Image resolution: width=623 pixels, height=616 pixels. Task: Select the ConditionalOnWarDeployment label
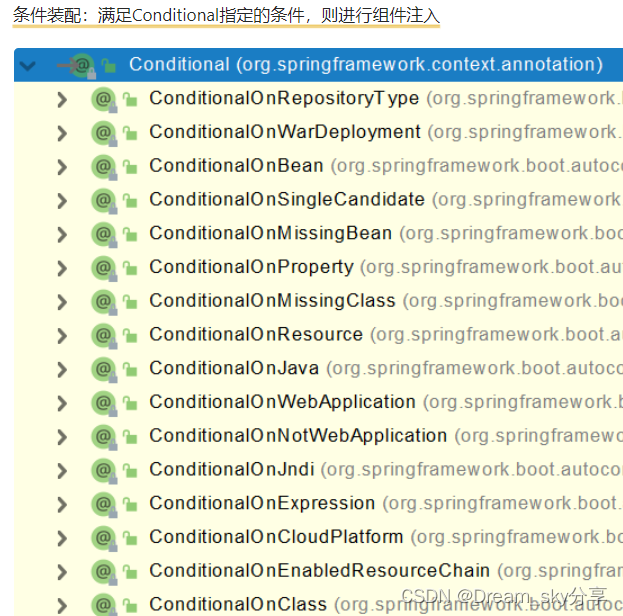pyautogui.click(x=285, y=132)
